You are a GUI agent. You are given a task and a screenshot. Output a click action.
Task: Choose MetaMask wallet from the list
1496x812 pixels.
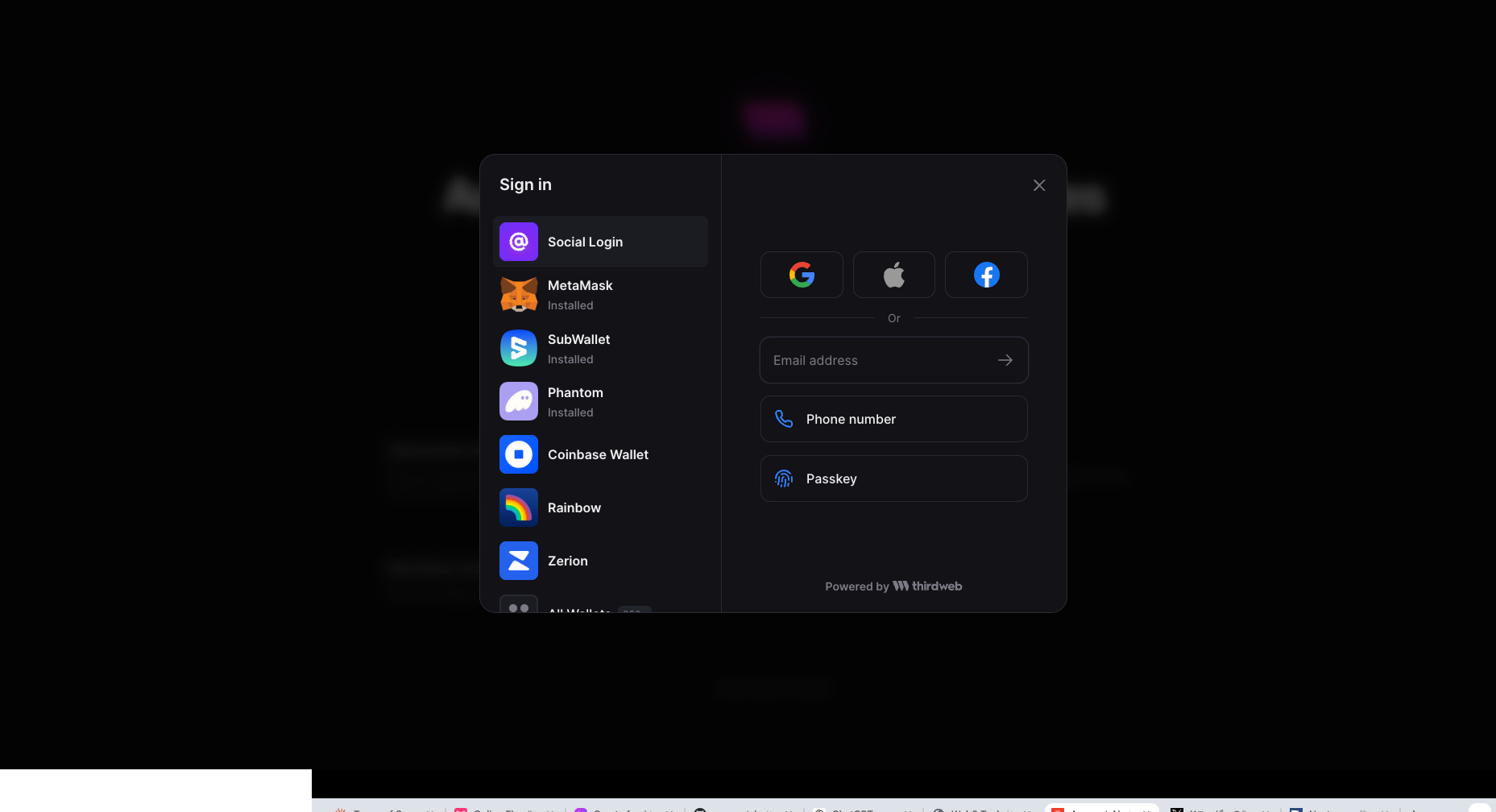600,295
